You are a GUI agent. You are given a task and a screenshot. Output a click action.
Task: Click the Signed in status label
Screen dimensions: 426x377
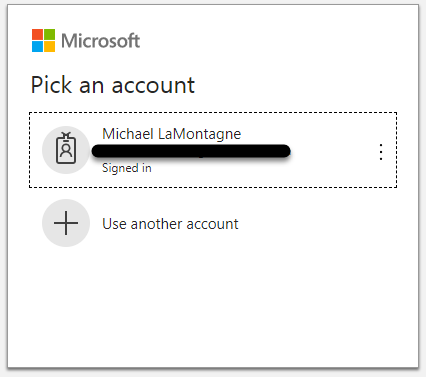pyautogui.click(x=127, y=168)
